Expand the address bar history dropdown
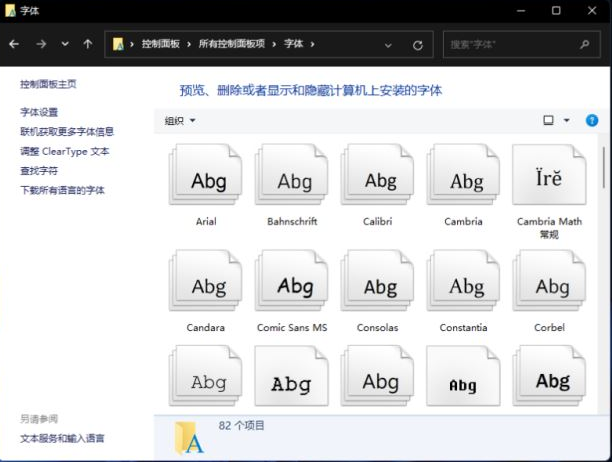Image resolution: width=612 pixels, height=462 pixels. tap(388, 45)
